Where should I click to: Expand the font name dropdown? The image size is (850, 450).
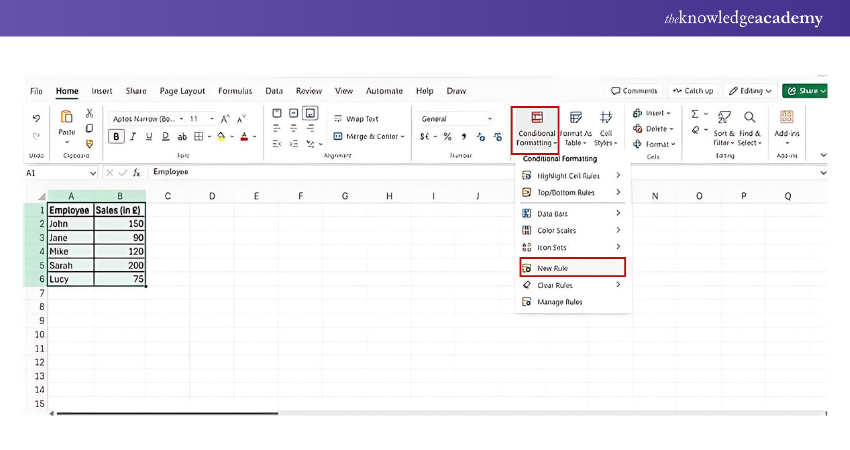pos(182,118)
